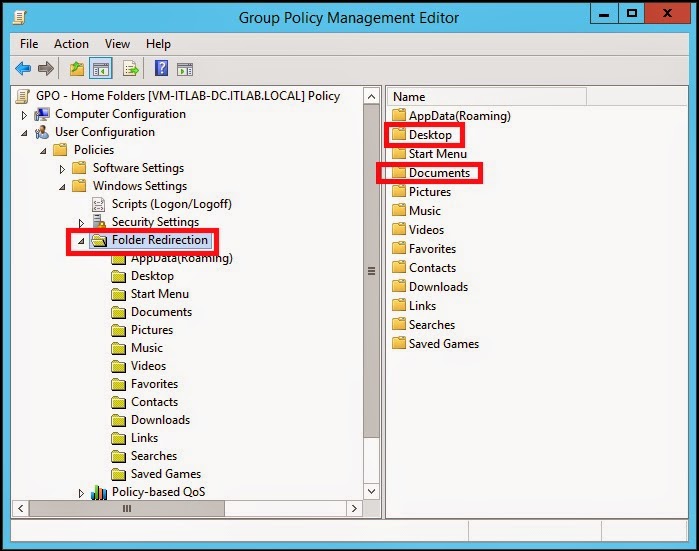The height and width of the screenshot is (551, 699).
Task: Select Downloads under Folder Redirection tree
Action: click(160, 419)
